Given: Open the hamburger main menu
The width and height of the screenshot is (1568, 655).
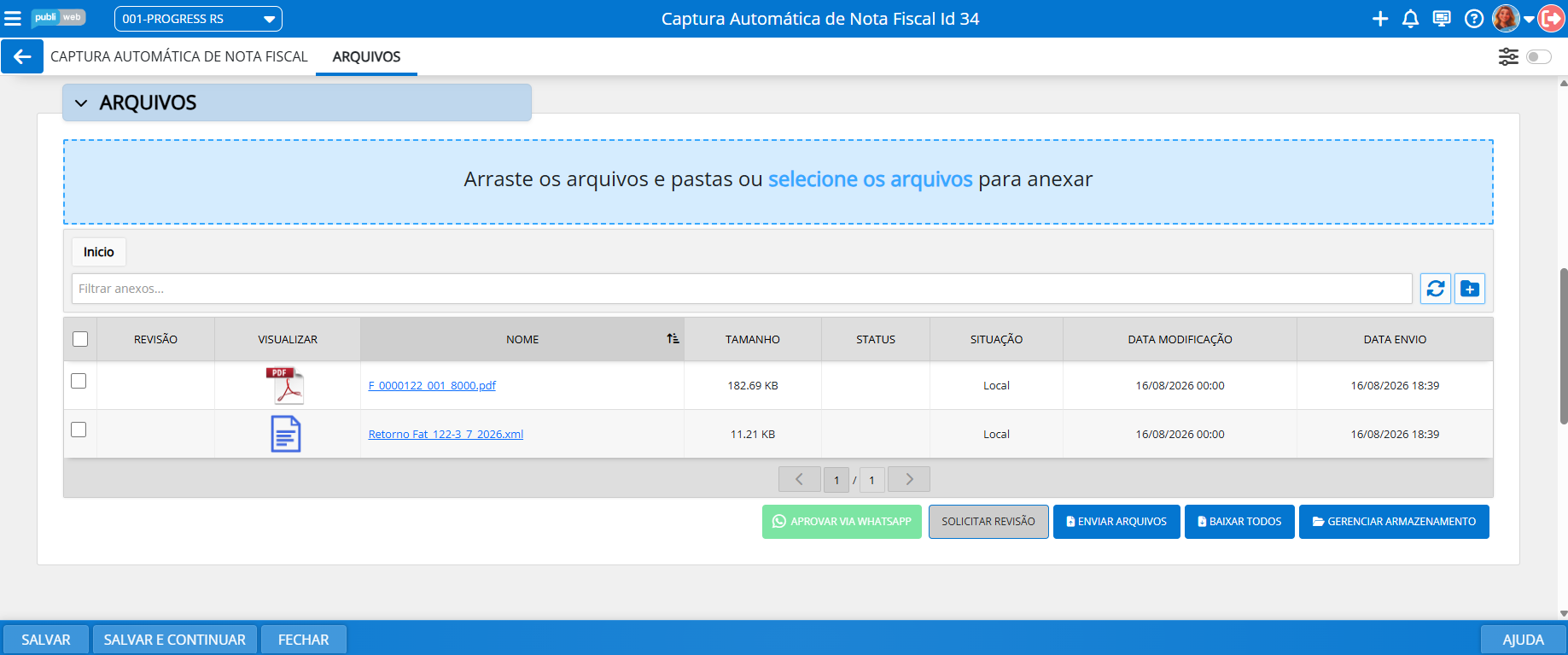Looking at the screenshot, I should [x=13, y=18].
